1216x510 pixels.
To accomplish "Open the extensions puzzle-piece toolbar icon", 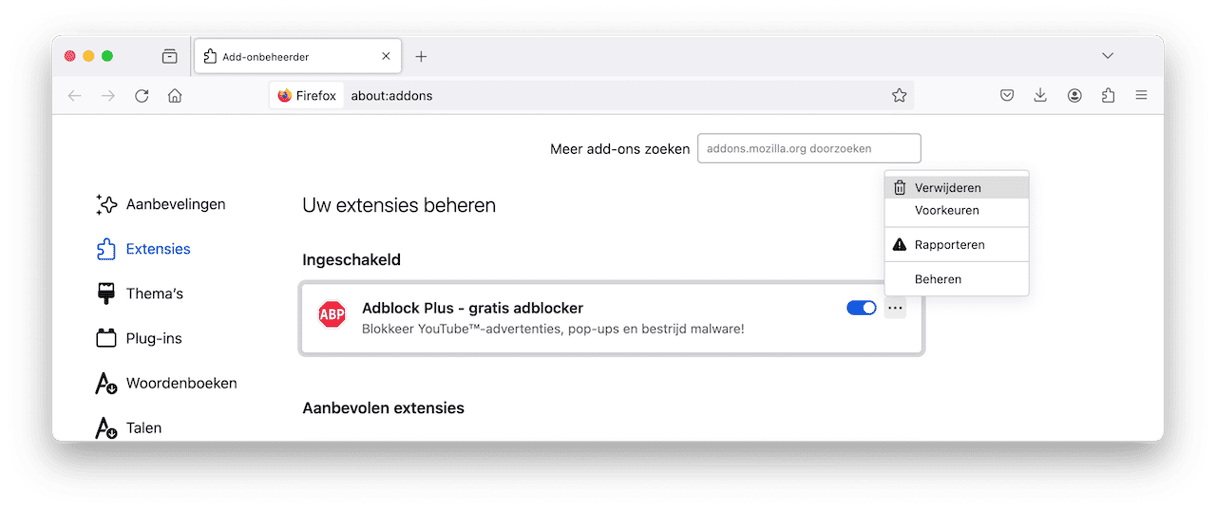I will pyautogui.click(x=1107, y=96).
